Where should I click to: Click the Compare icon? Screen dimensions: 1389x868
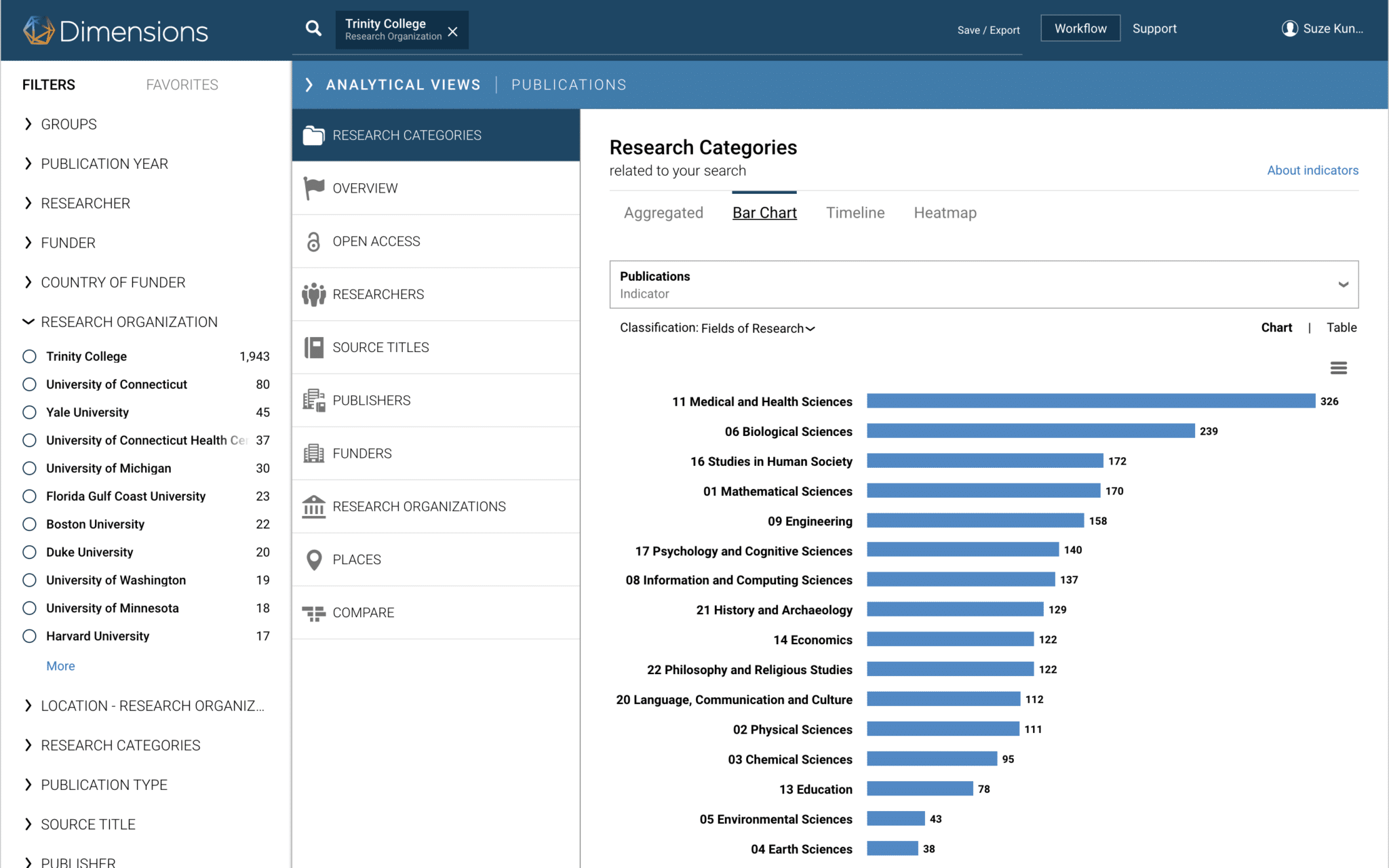(313, 613)
